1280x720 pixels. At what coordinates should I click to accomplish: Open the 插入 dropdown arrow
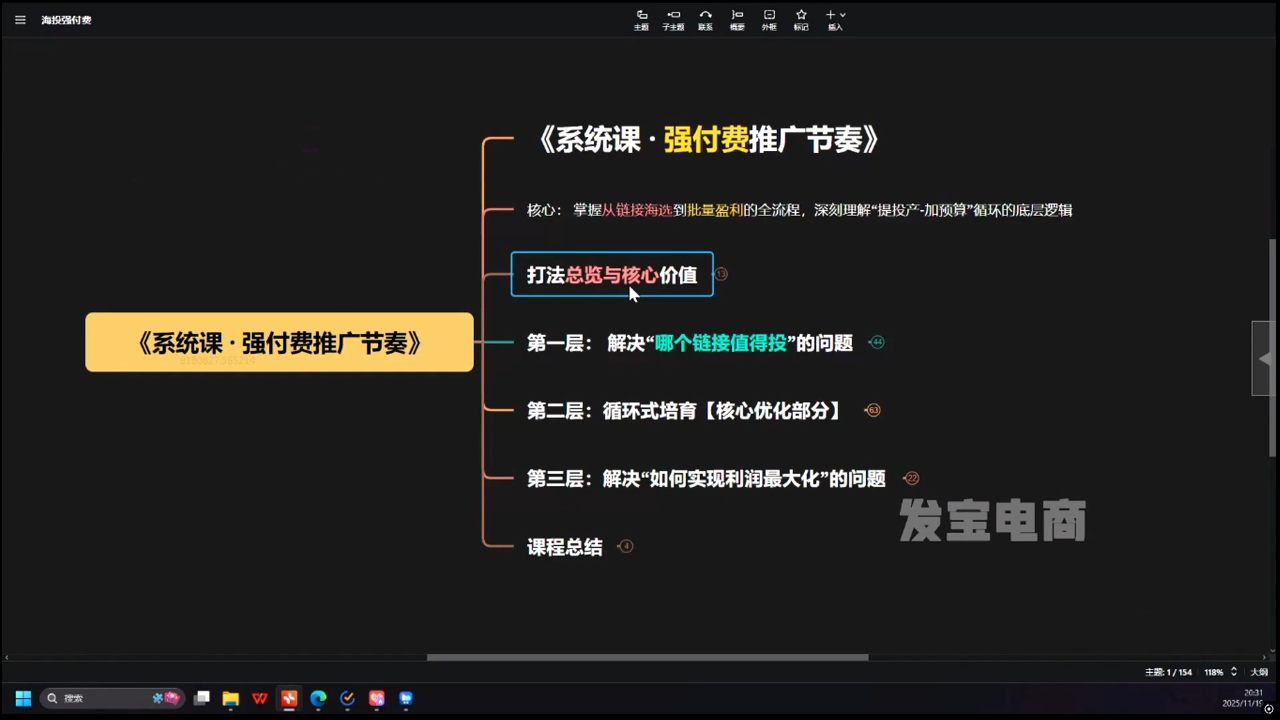841,15
